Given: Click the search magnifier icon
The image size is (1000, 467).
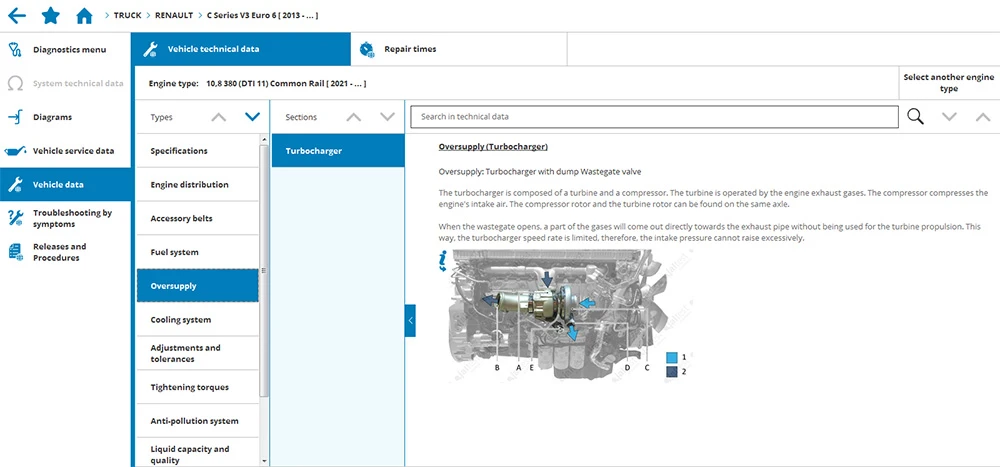Looking at the screenshot, I should click(x=915, y=117).
